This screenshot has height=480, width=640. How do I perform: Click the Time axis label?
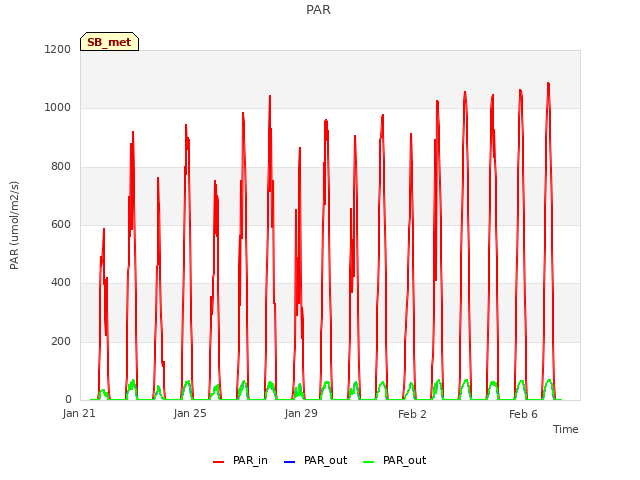(x=566, y=429)
